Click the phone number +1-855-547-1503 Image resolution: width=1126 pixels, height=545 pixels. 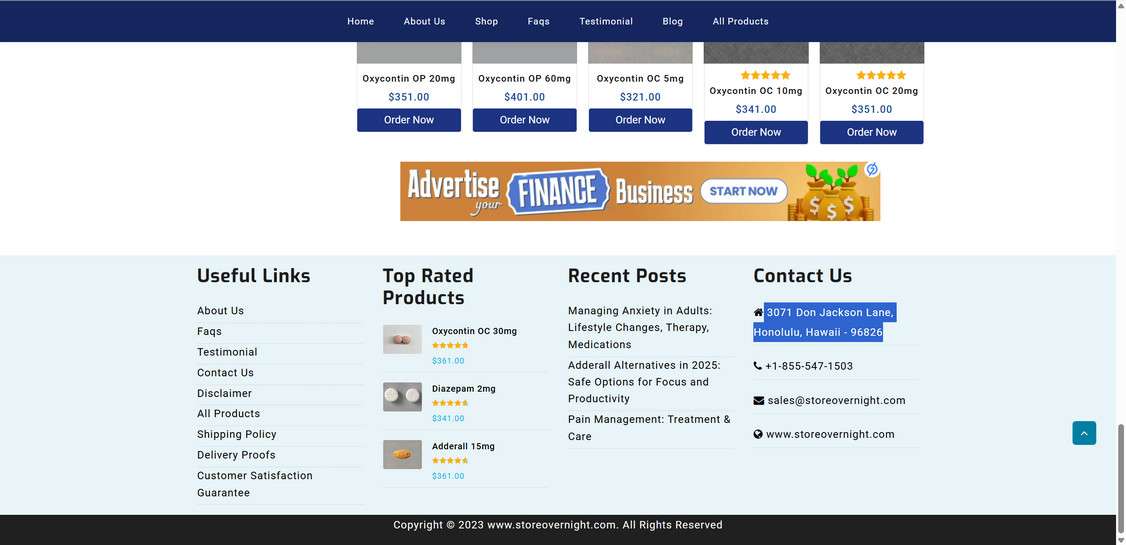[x=809, y=366]
